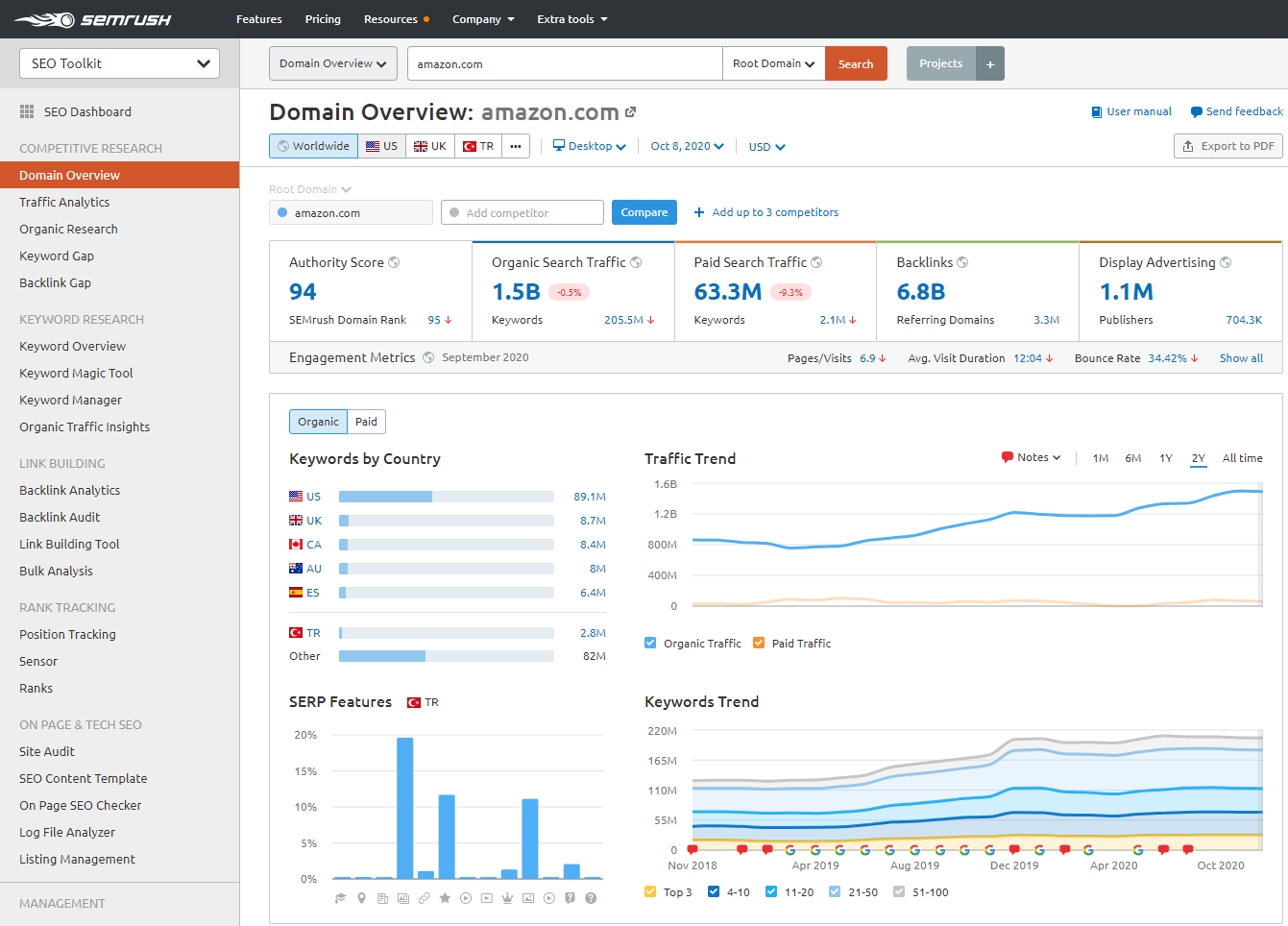Click the help question-mark icon beside SERP Features

pyautogui.click(x=590, y=898)
